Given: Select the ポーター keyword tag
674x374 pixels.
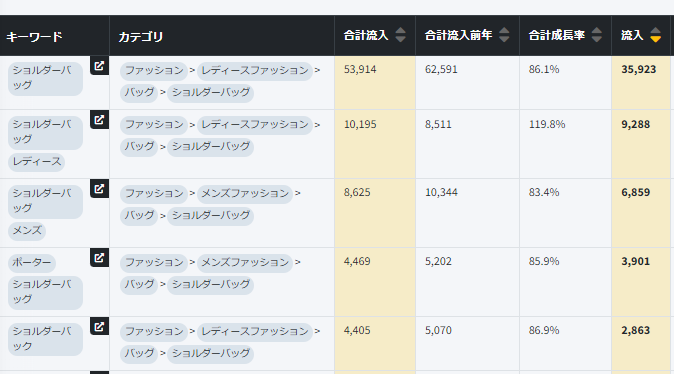Looking at the screenshot, I should (x=32, y=262).
